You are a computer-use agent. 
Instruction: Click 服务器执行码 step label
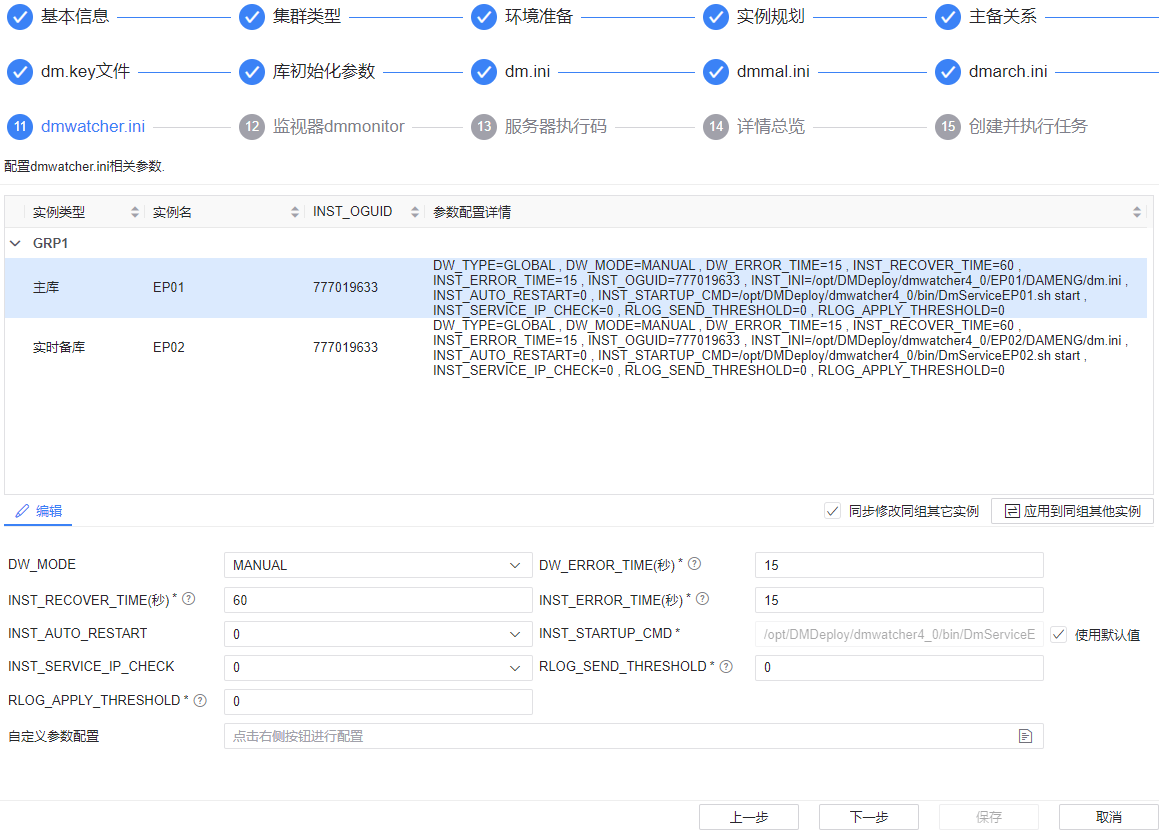click(x=555, y=127)
